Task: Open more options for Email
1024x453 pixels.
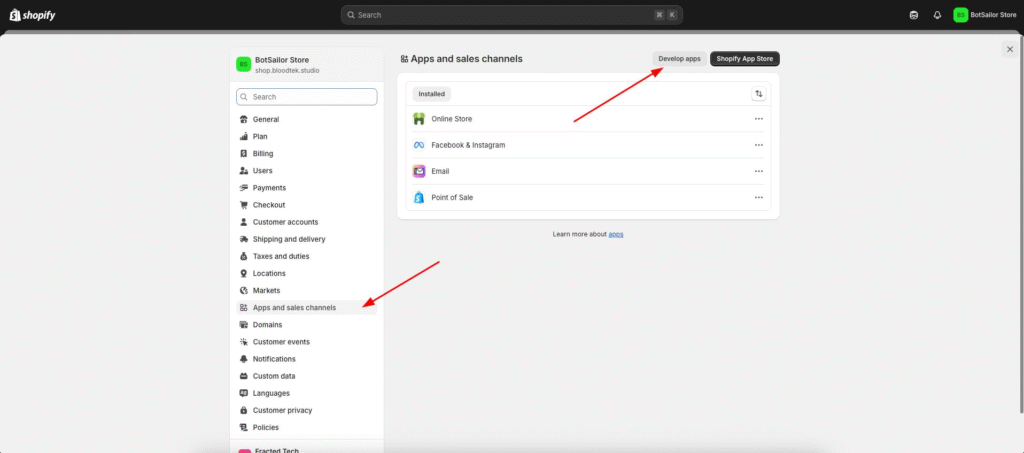Action: 758,171
